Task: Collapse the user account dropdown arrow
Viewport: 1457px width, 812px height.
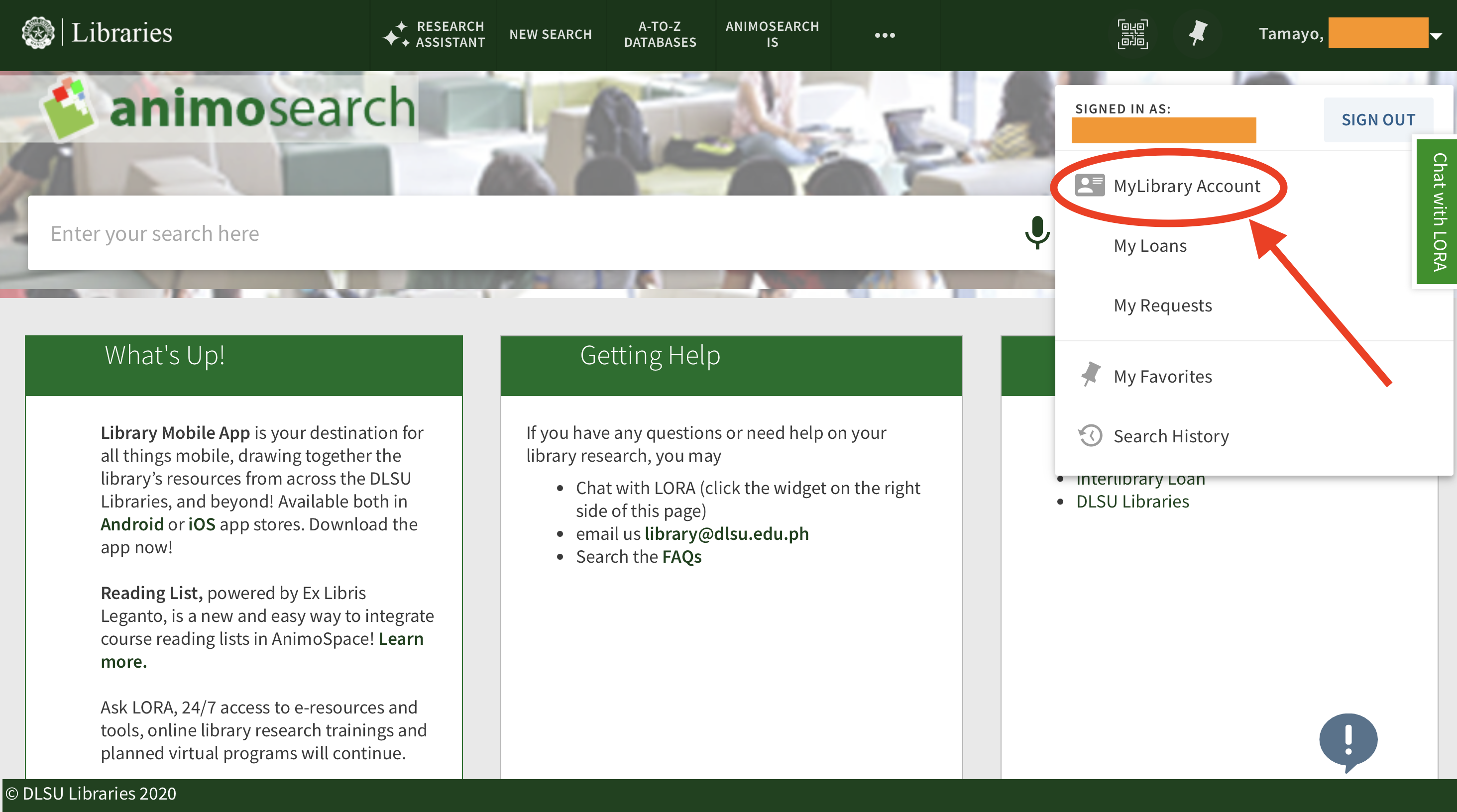Action: pos(1436,36)
